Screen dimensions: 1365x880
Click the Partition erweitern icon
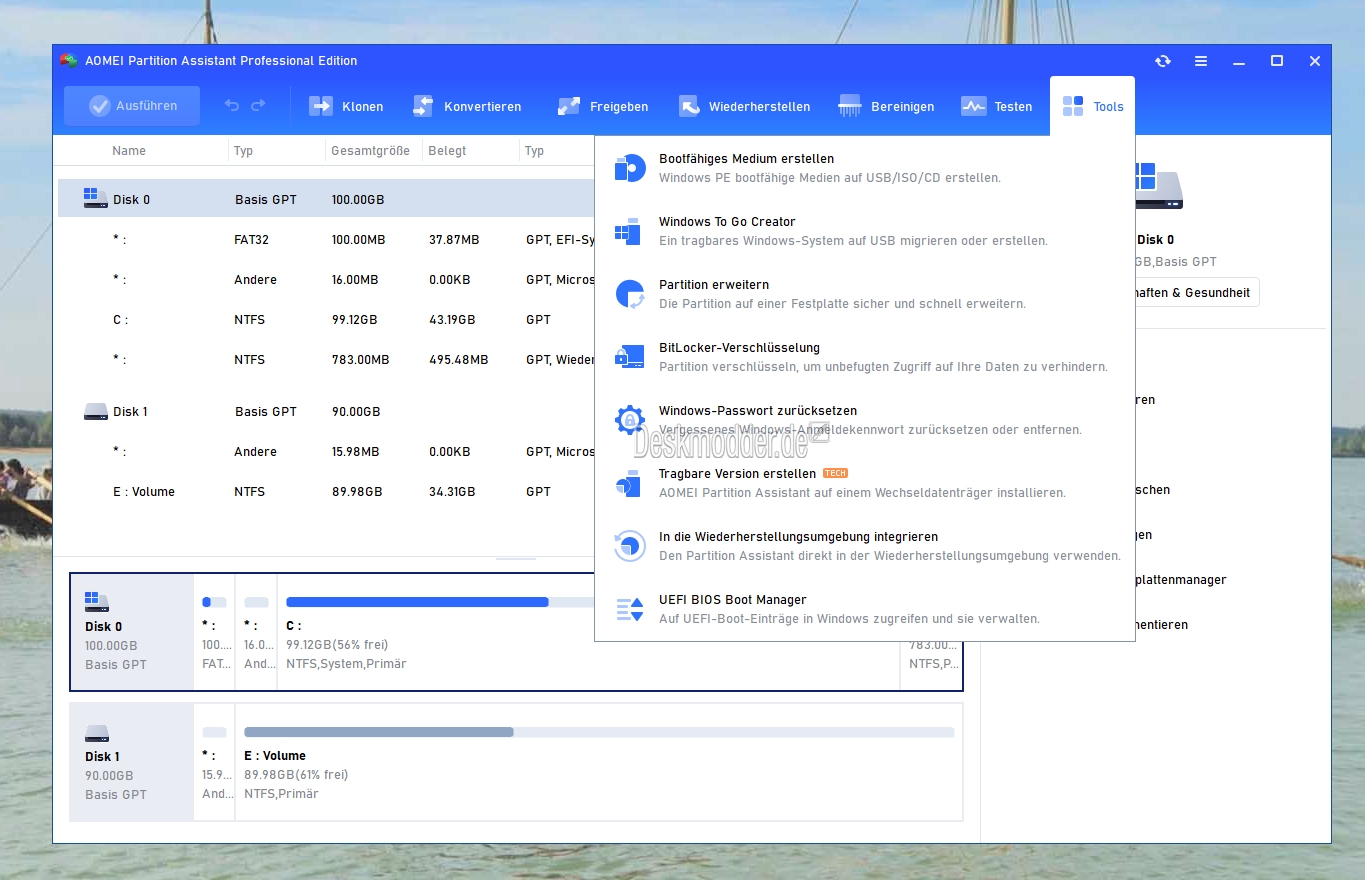click(629, 294)
